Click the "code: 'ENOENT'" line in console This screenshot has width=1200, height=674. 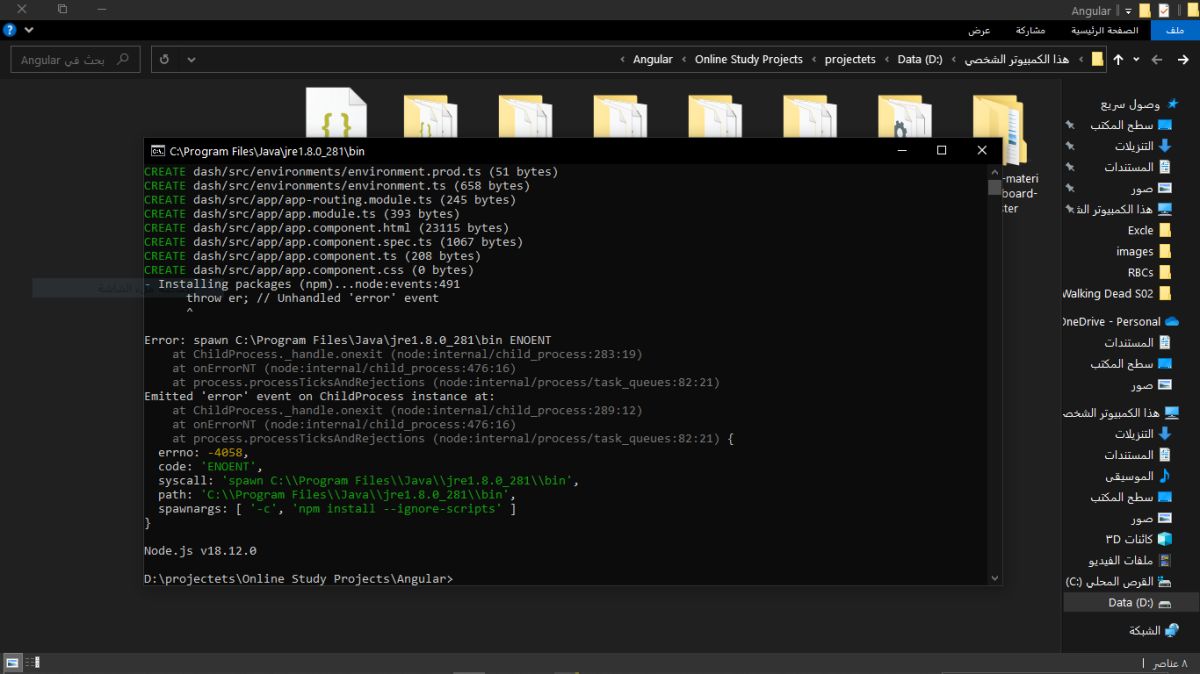[210, 467]
